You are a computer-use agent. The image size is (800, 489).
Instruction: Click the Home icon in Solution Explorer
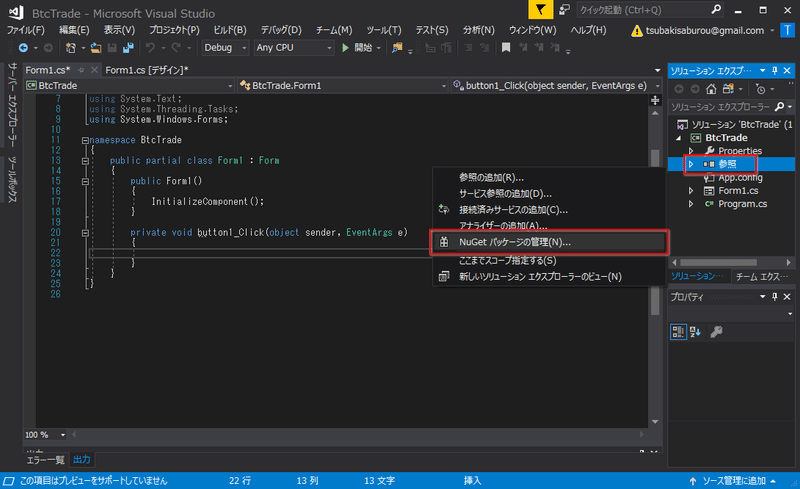point(711,89)
